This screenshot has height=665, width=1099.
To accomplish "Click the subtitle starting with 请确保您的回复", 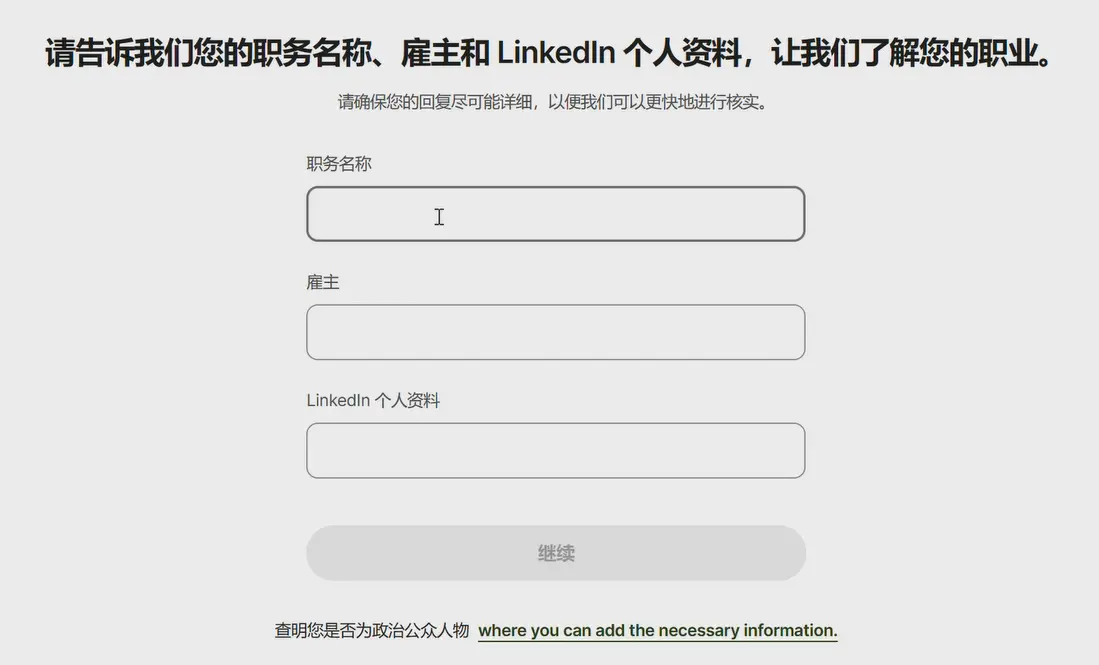I will [x=552, y=103].
